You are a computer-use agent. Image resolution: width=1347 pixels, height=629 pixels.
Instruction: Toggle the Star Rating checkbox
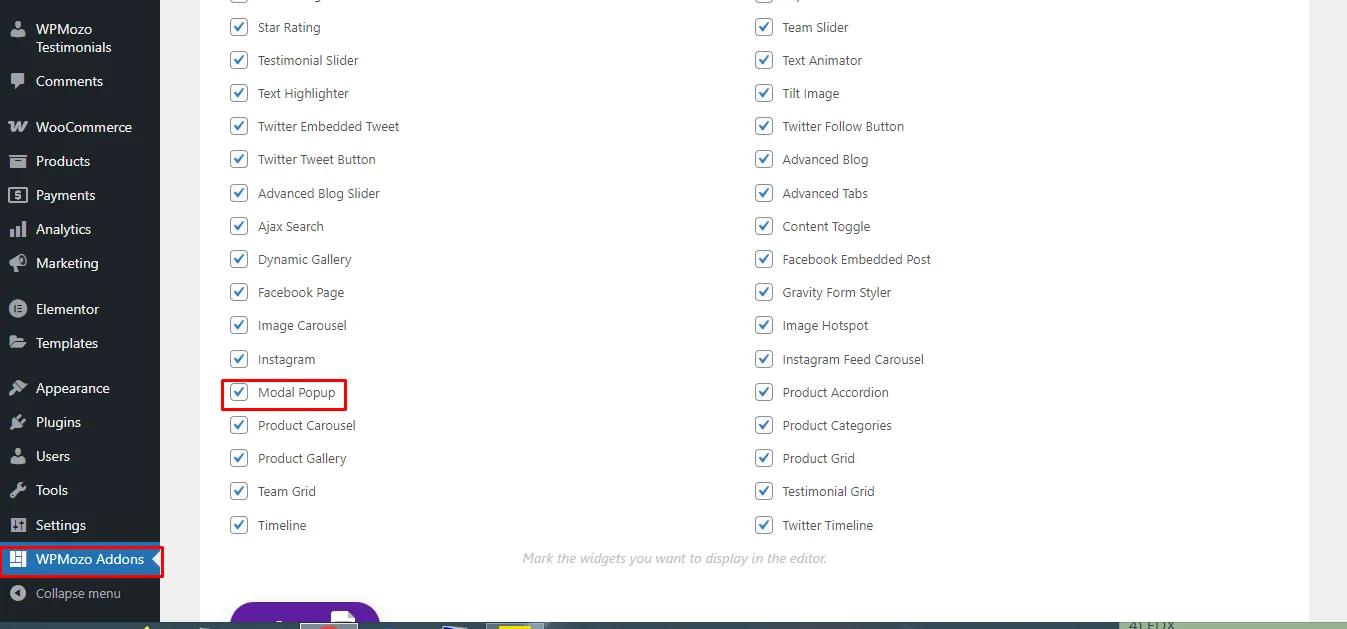click(239, 27)
